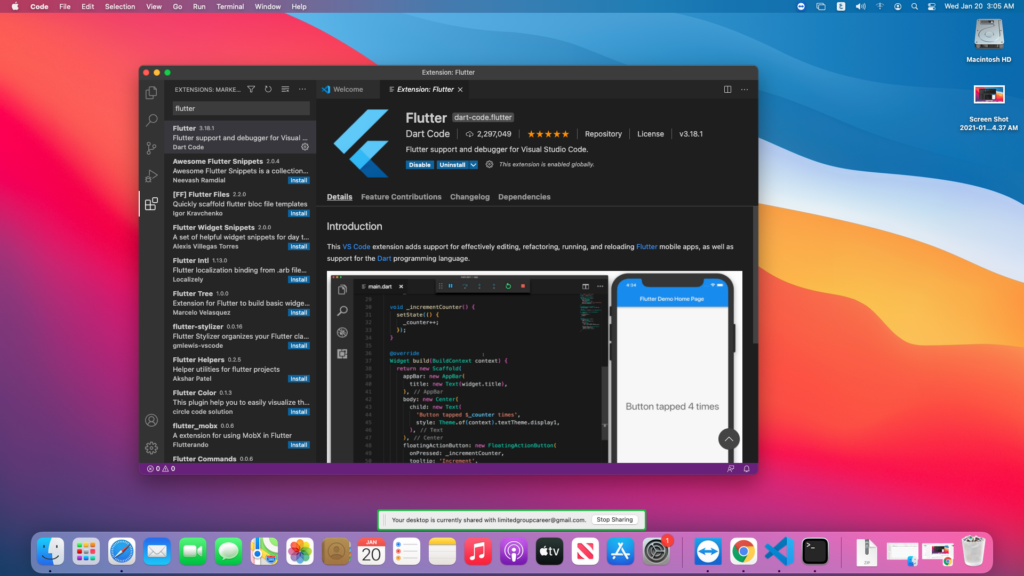Image resolution: width=1024 pixels, height=576 pixels.
Task: Select the Details tab
Action: (x=340, y=197)
